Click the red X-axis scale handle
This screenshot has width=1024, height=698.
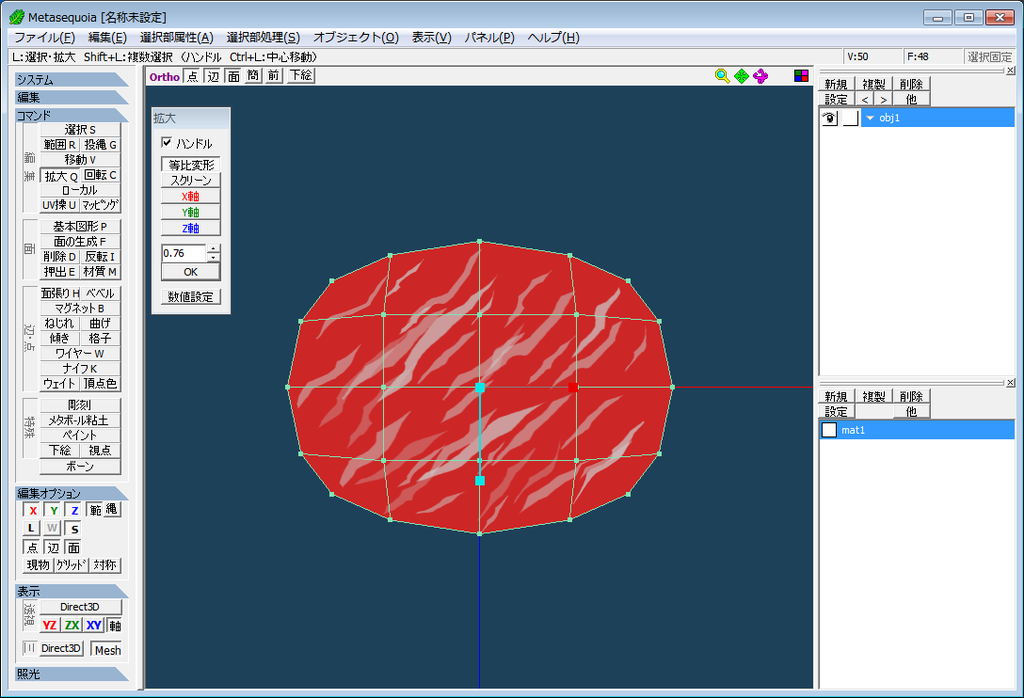pos(573,387)
